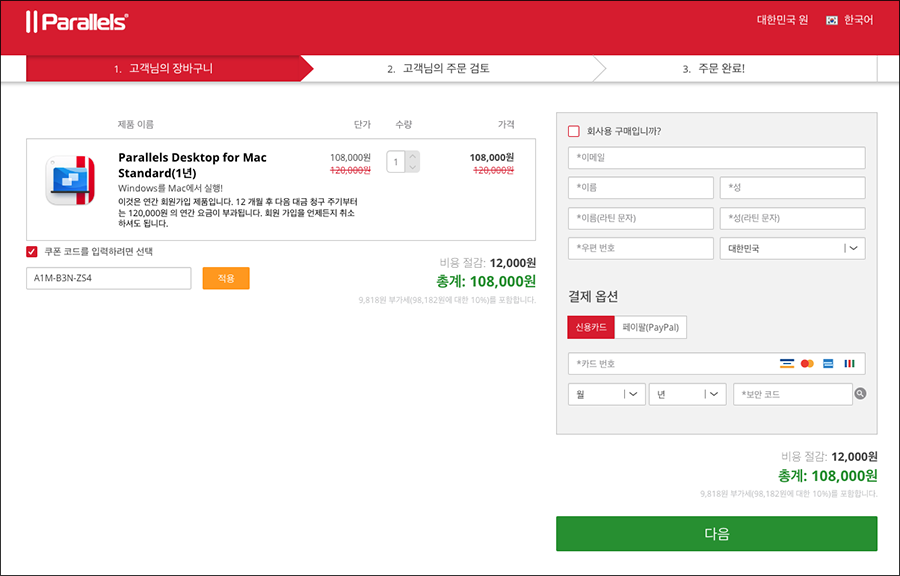The width and height of the screenshot is (900, 576).
Task: Click the 가격 column header
Action: coord(506,124)
